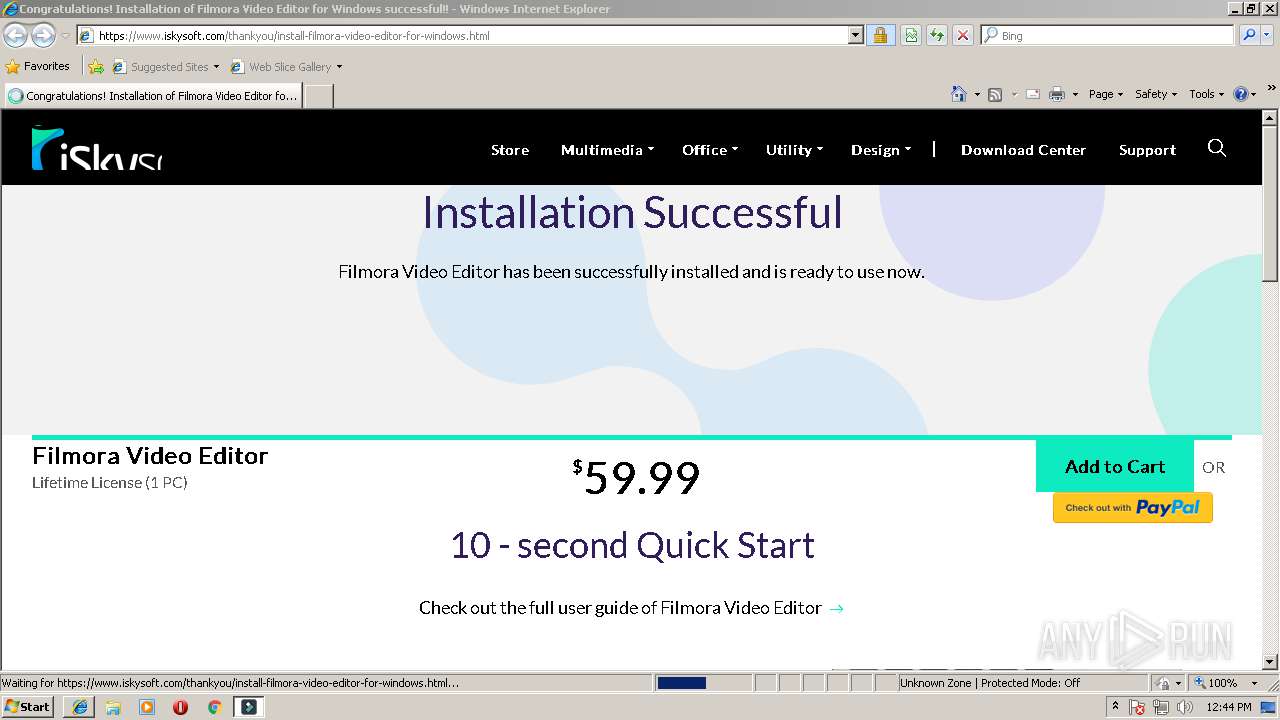The image size is (1280, 720).
Task: Open the 100% zoom level control
Action: [x=1226, y=683]
